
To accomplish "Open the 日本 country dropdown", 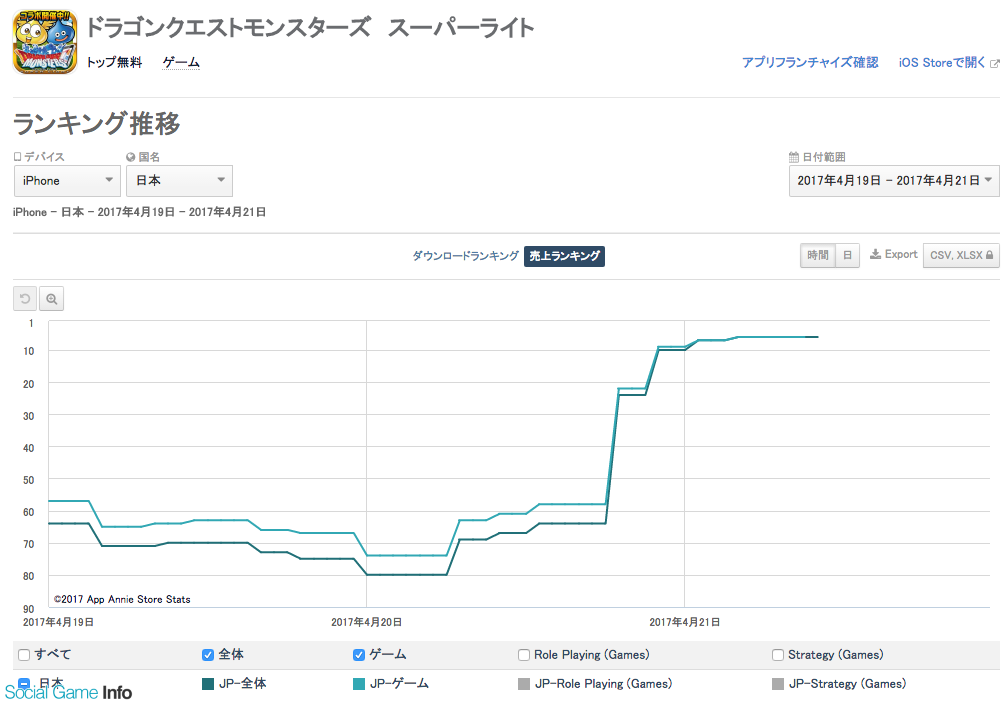I will pyautogui.click(x=179, y=181).
